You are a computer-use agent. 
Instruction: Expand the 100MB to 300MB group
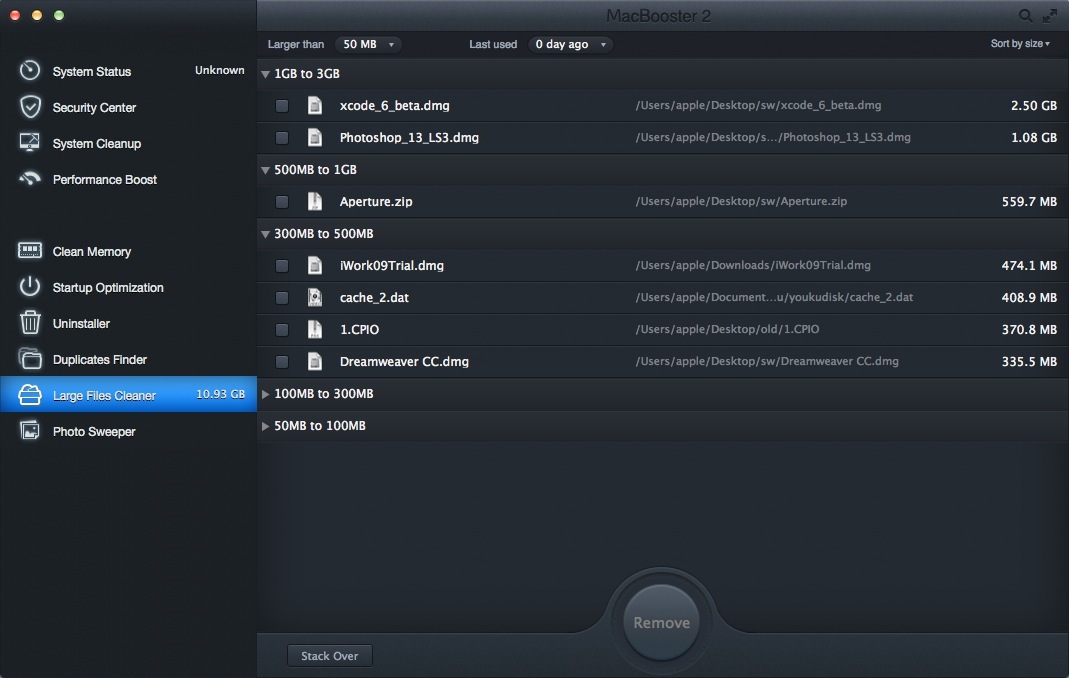(x=266, y=394)
